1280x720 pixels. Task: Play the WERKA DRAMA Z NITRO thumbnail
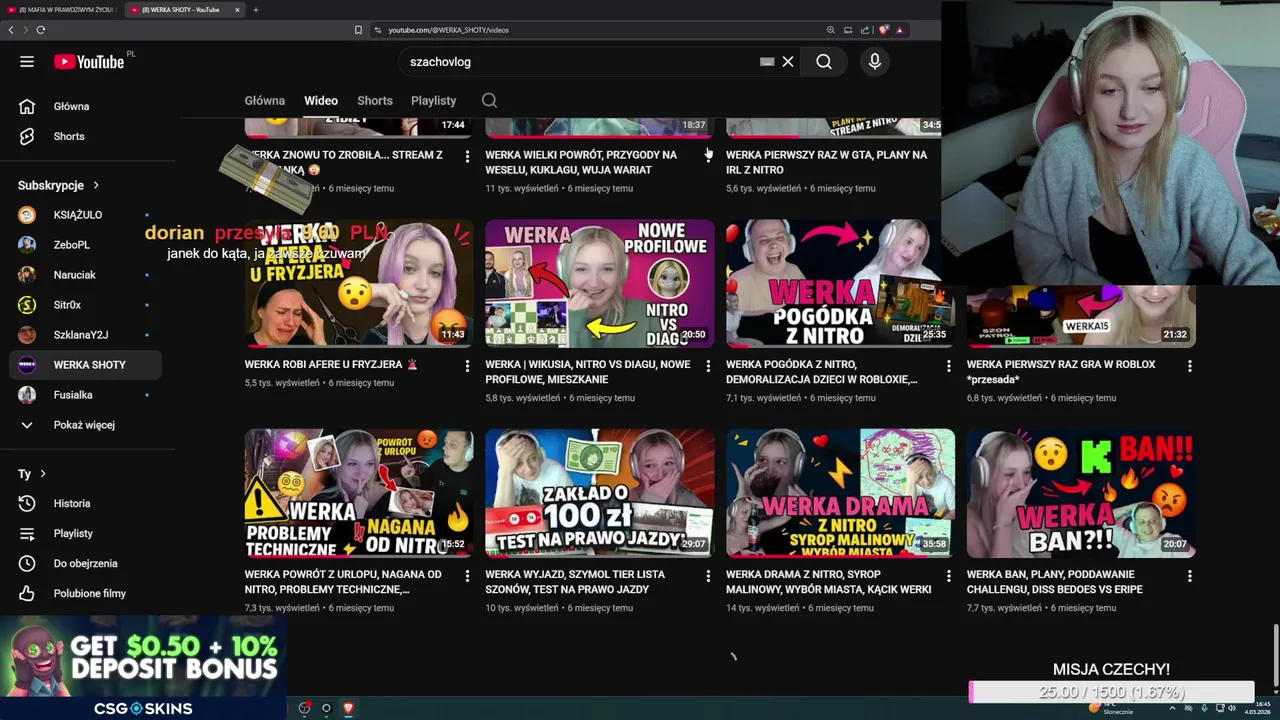841,493
